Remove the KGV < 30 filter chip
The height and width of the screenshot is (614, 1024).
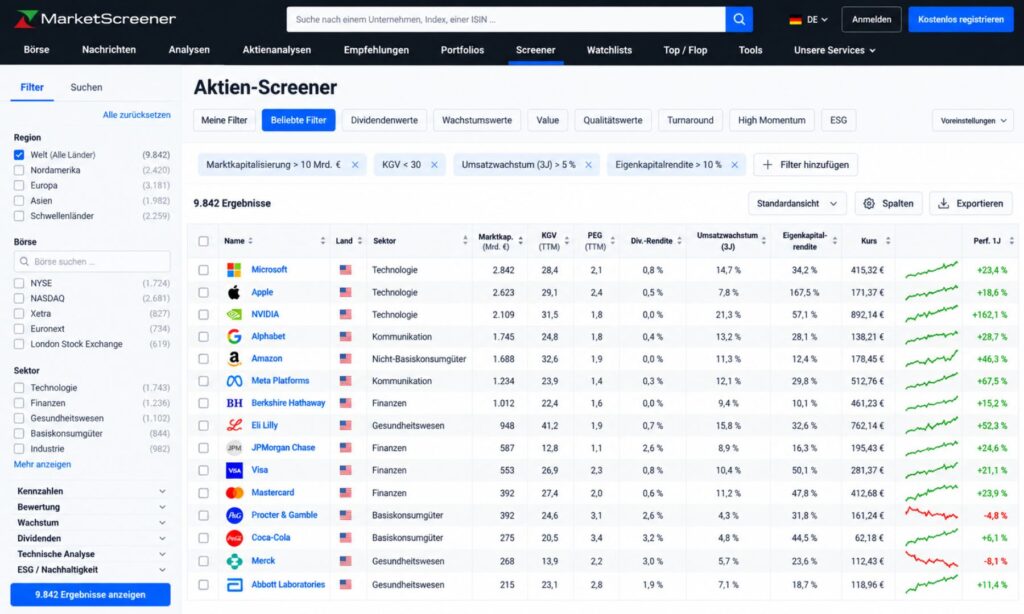434,165
